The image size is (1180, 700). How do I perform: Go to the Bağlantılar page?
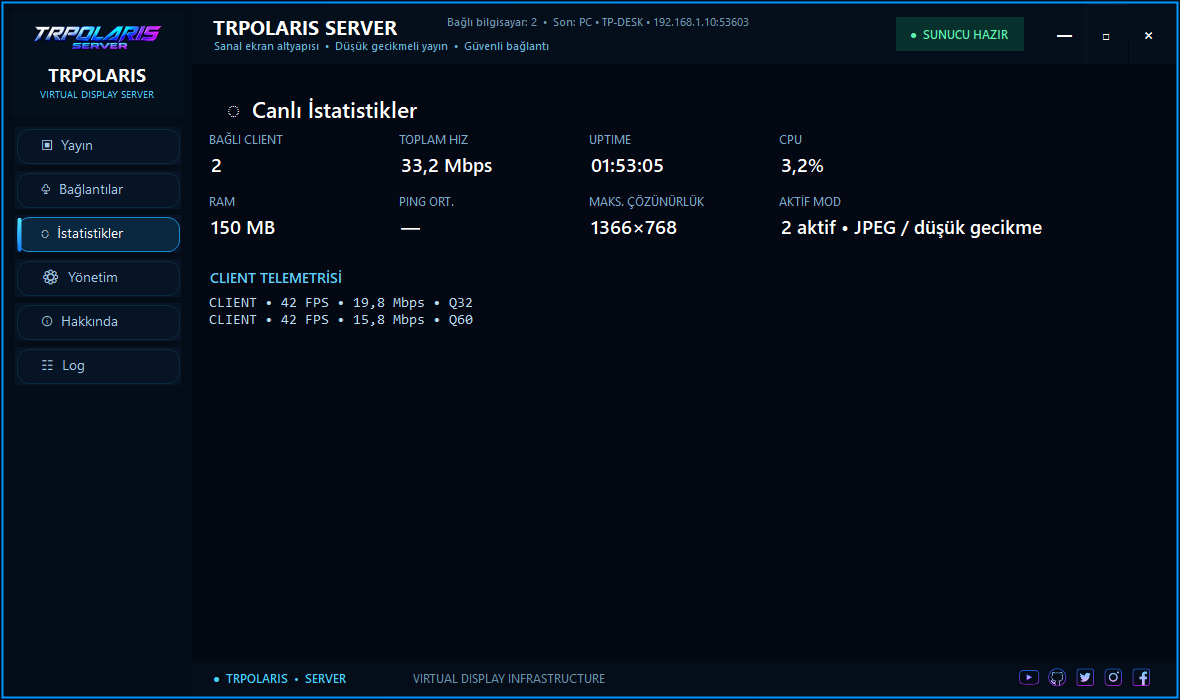98,190
